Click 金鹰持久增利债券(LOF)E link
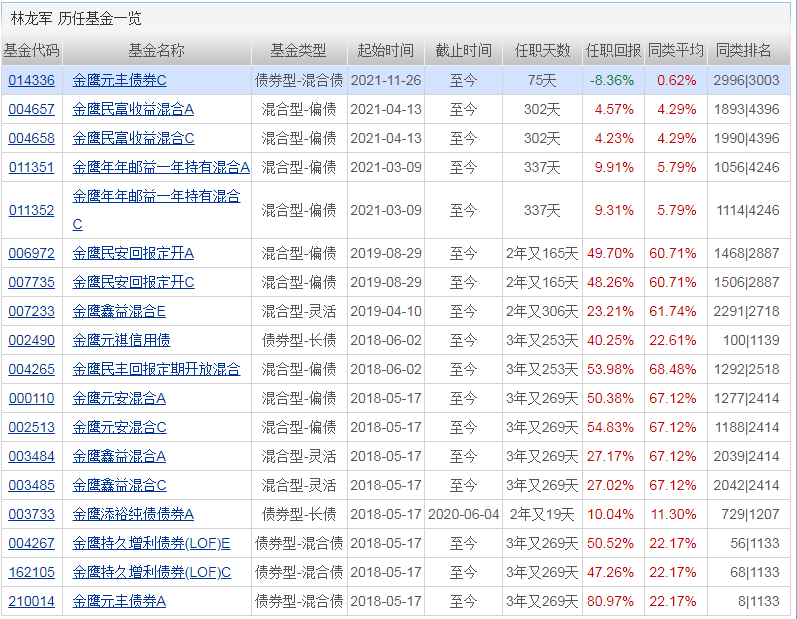 pyautogui.click(x=151, y=544)
